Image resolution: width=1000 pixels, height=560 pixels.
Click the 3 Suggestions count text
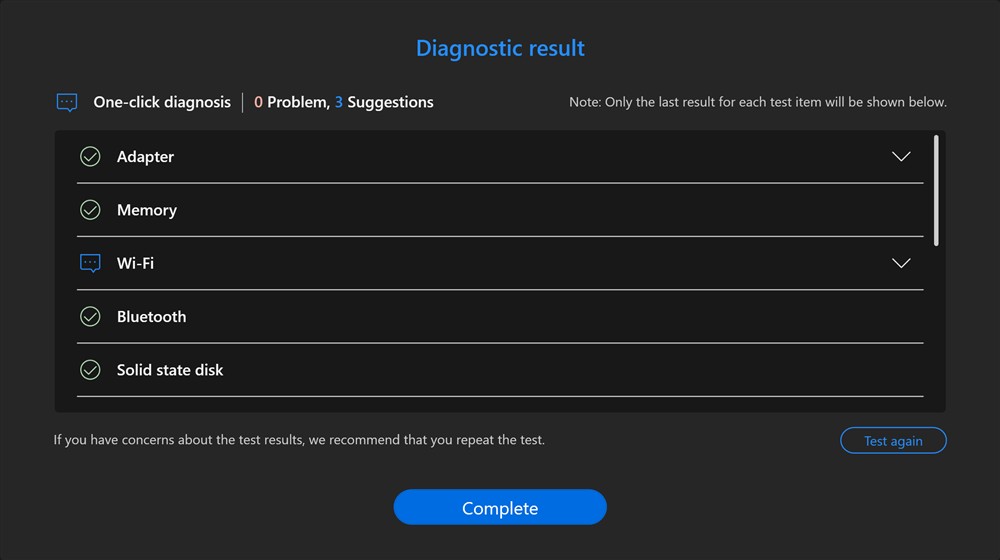[x=384, y=102]
